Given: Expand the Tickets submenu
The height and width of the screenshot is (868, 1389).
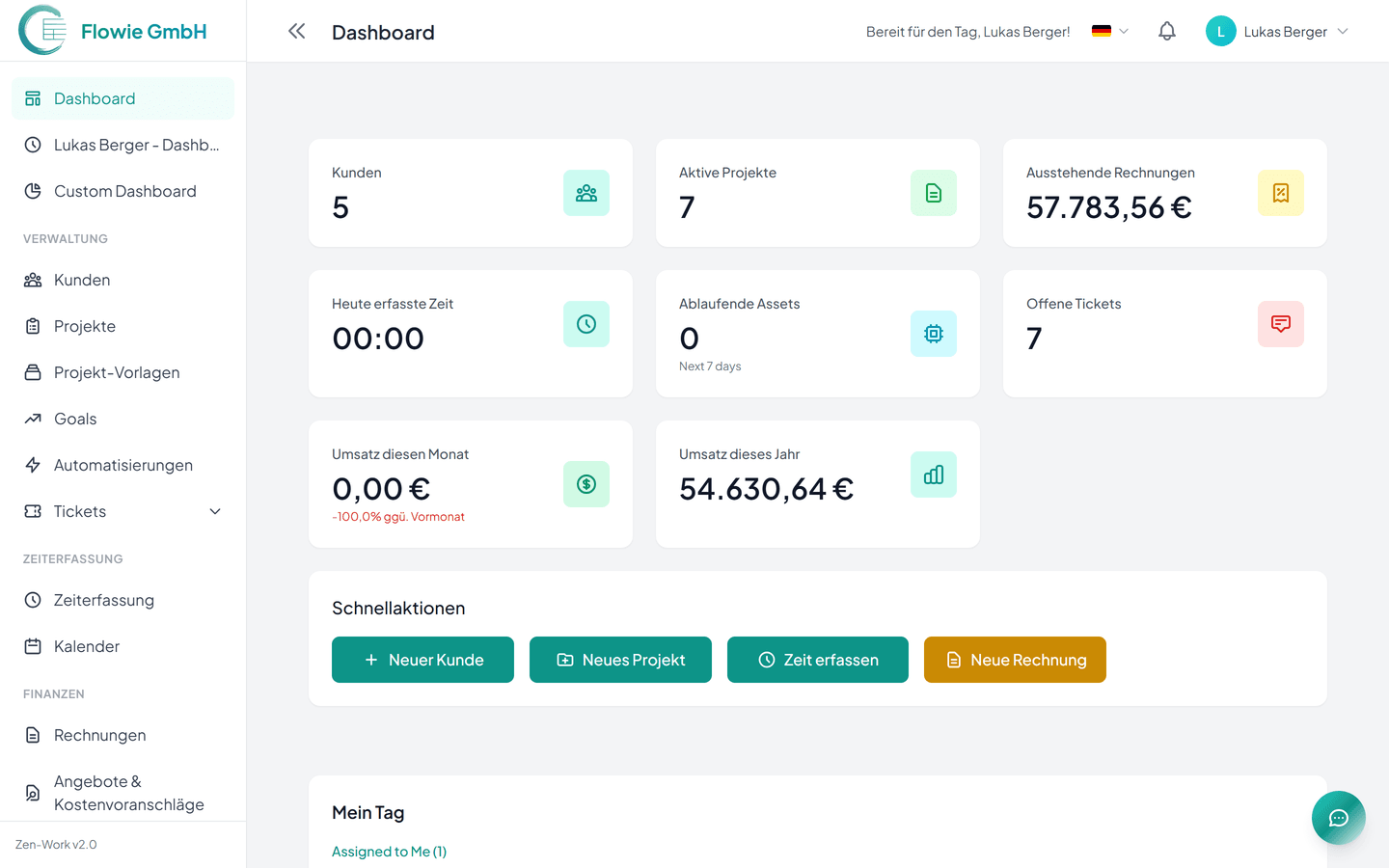Looking at the screenshot, I should click(214, 511).
